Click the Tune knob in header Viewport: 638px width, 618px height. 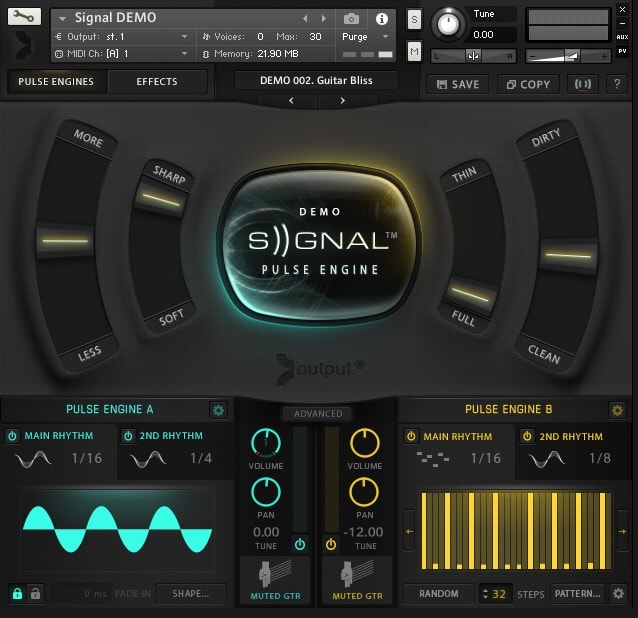tap(448, 24)
